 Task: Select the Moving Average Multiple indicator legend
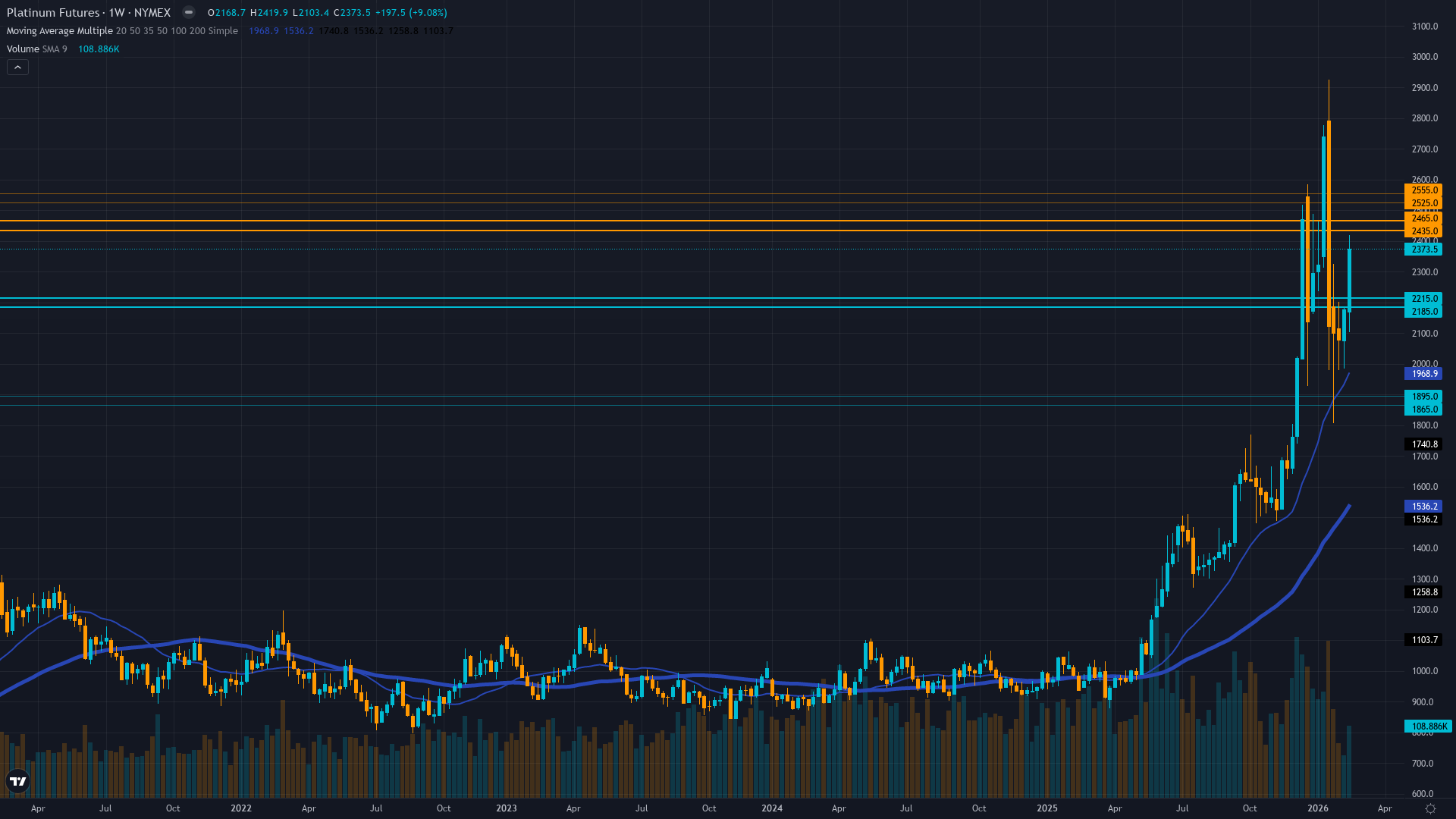click(122, 31)
